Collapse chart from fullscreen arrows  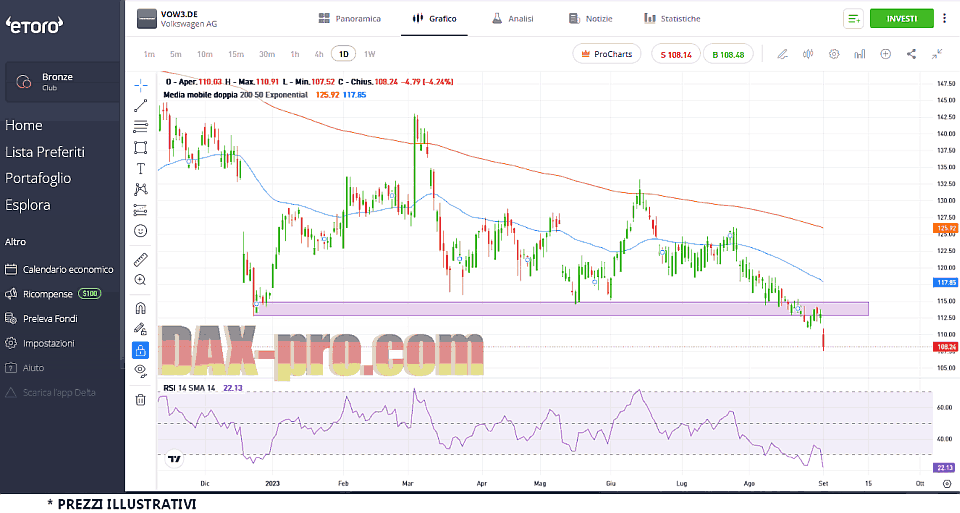tap(937, 54)
